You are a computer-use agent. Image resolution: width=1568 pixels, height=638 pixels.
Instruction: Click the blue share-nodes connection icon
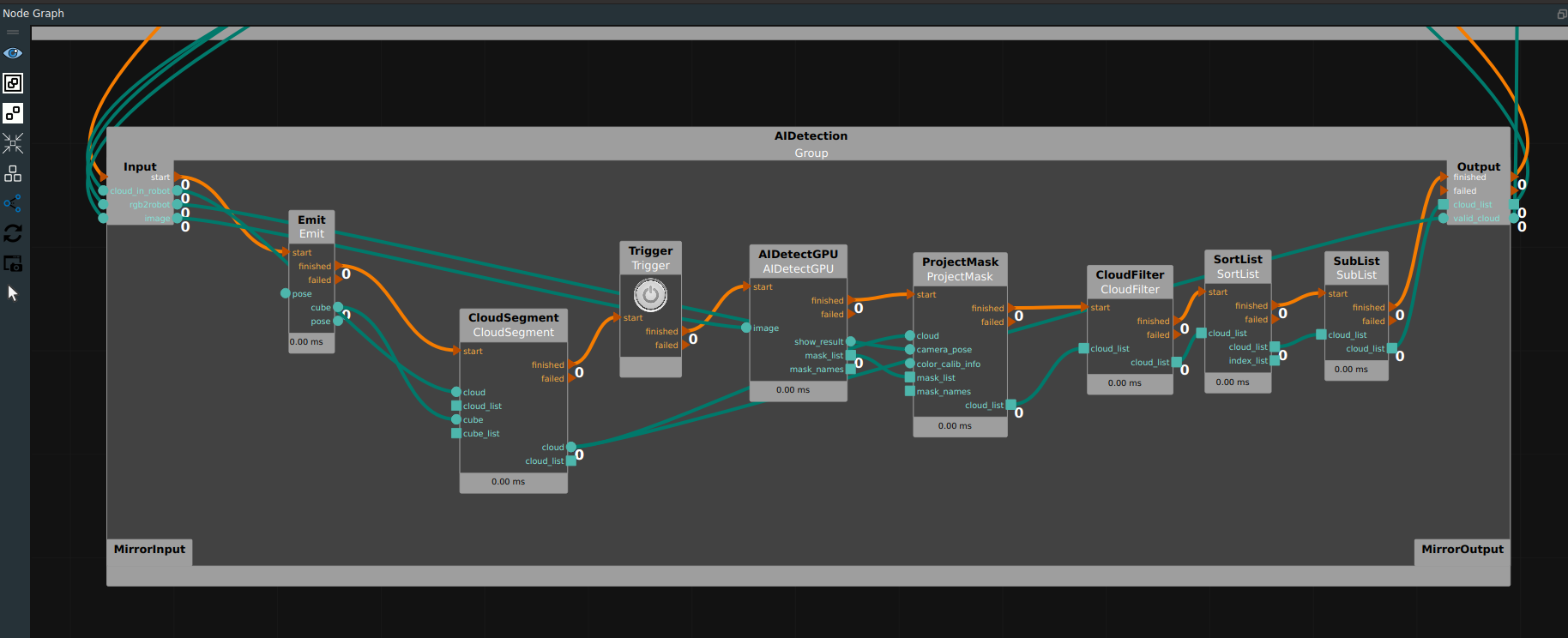click(13, 203)
